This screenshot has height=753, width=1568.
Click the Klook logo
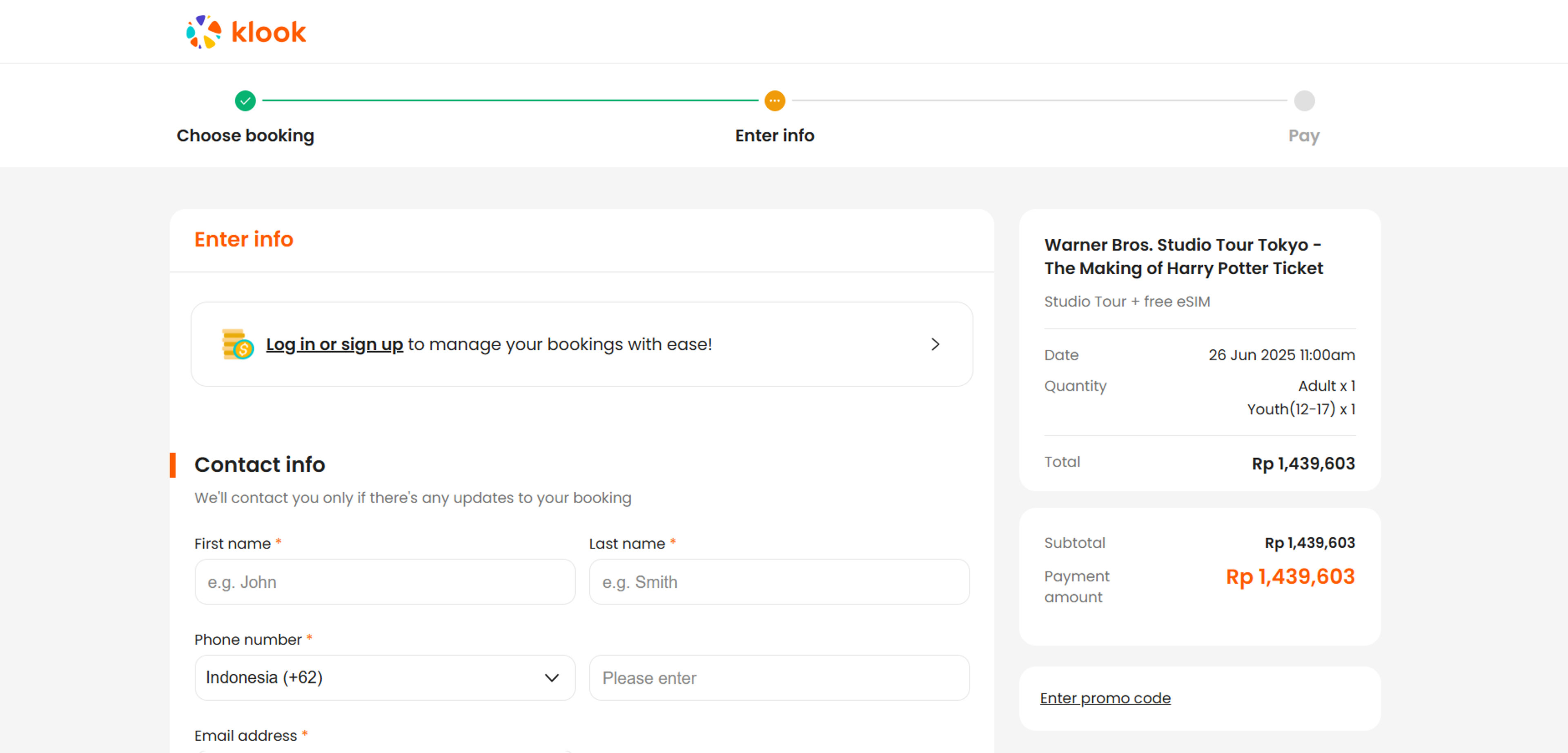246,31
